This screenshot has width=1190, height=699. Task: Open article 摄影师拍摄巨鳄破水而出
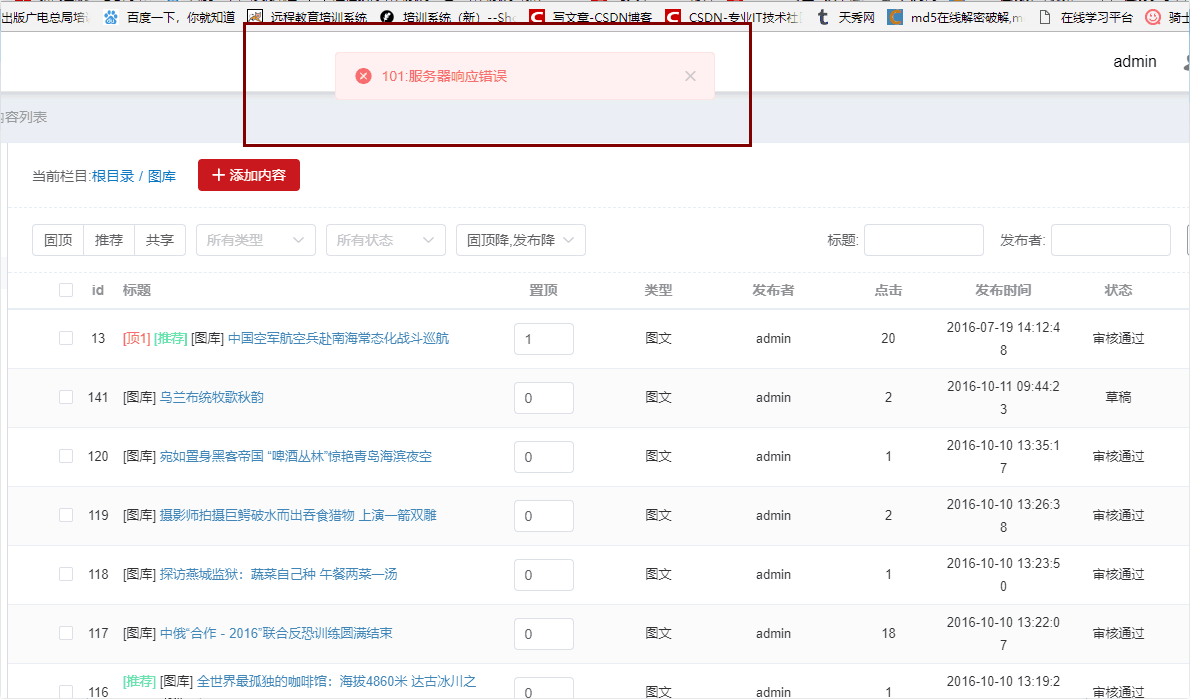click(298, 515)
